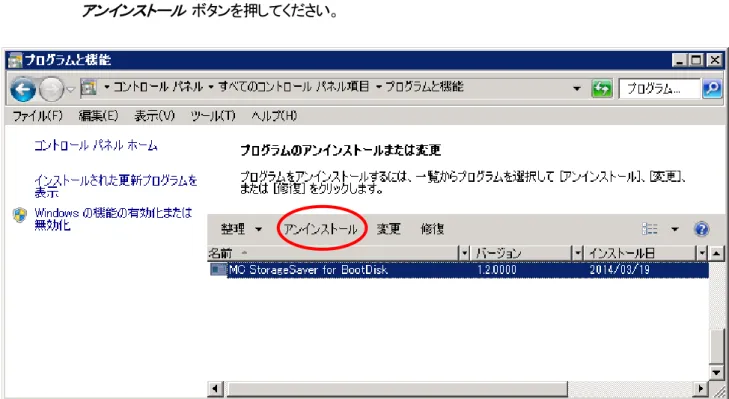The width and height of the screenshot is (729, 399).
Task: Expand address bar history dropdown arrow
Action: (x=577, y=88)
